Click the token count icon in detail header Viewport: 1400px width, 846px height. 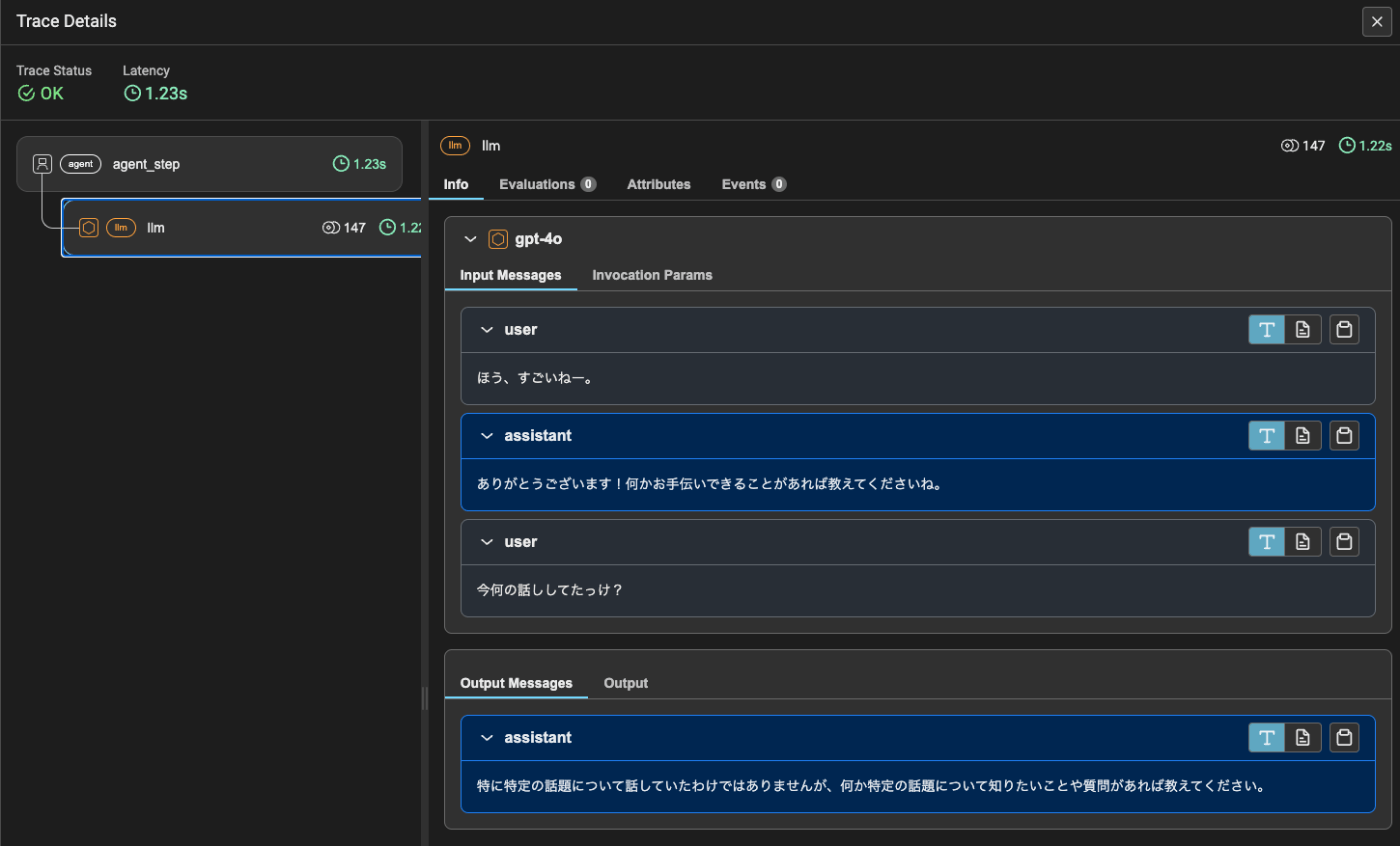tap(1289, 146)
